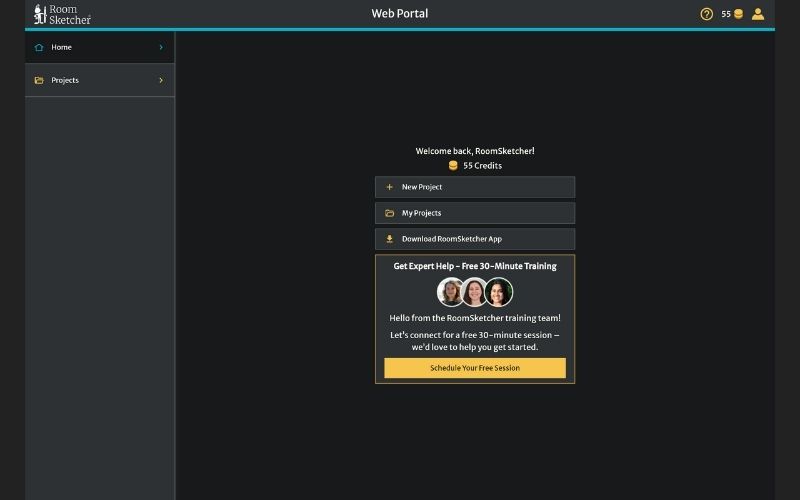
Task: Open the user account profile icon
Action: (x=758, y=14)
